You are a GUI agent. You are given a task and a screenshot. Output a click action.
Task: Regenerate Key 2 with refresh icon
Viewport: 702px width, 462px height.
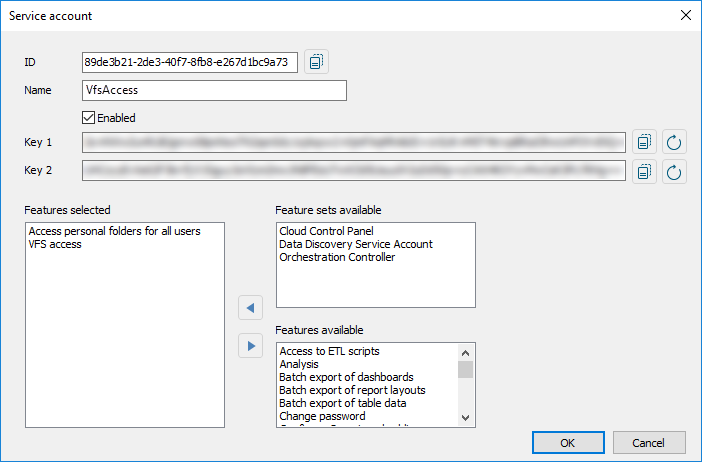(674, 171)
